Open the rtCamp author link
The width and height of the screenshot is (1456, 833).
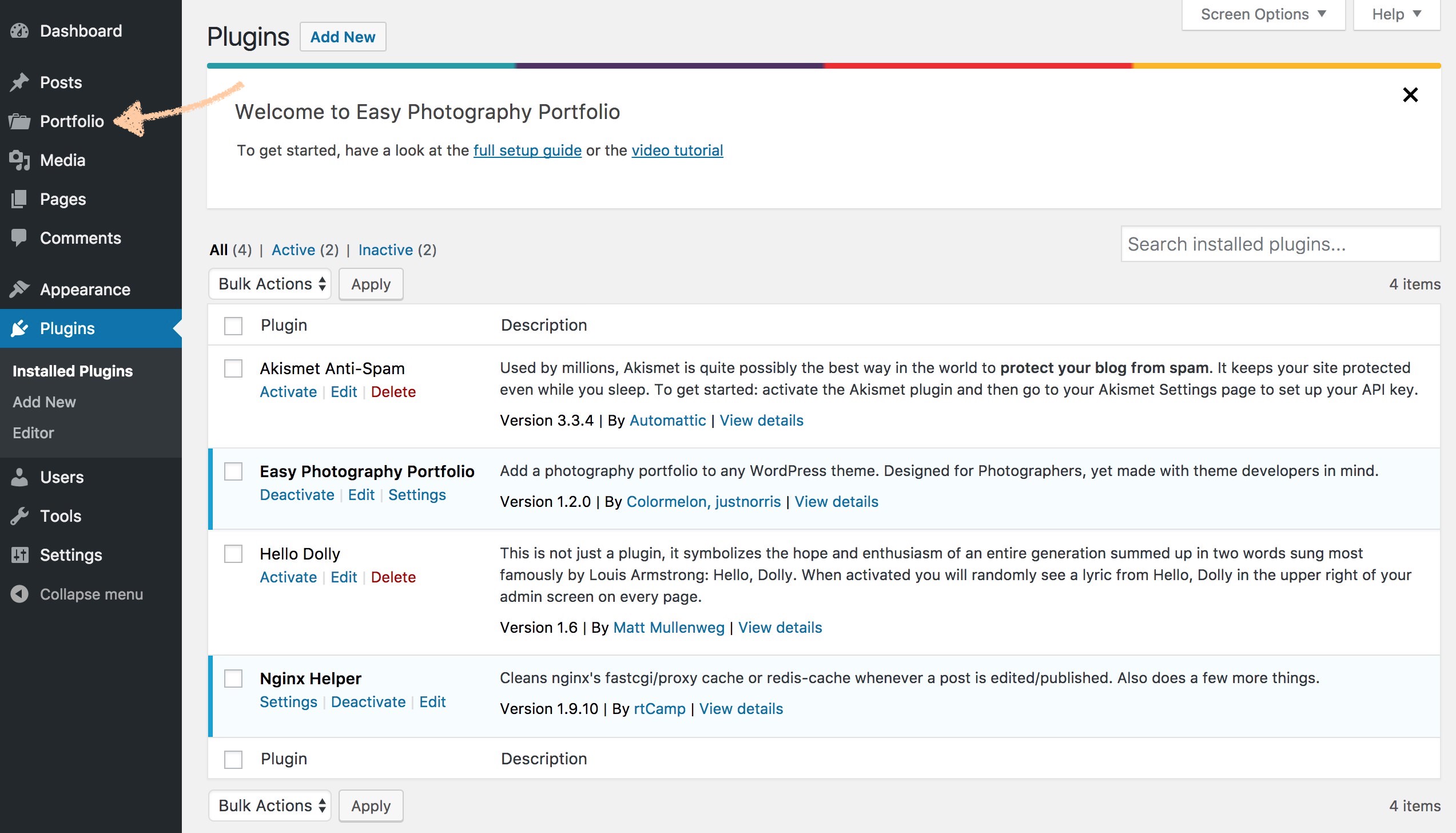pyautogui.click(x=659, y=709)
